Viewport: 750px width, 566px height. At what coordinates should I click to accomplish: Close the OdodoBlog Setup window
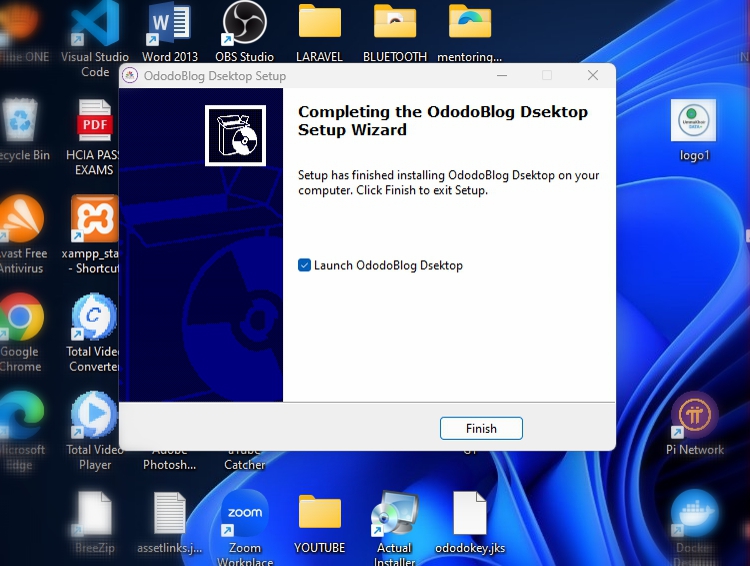tap(593, 76)
